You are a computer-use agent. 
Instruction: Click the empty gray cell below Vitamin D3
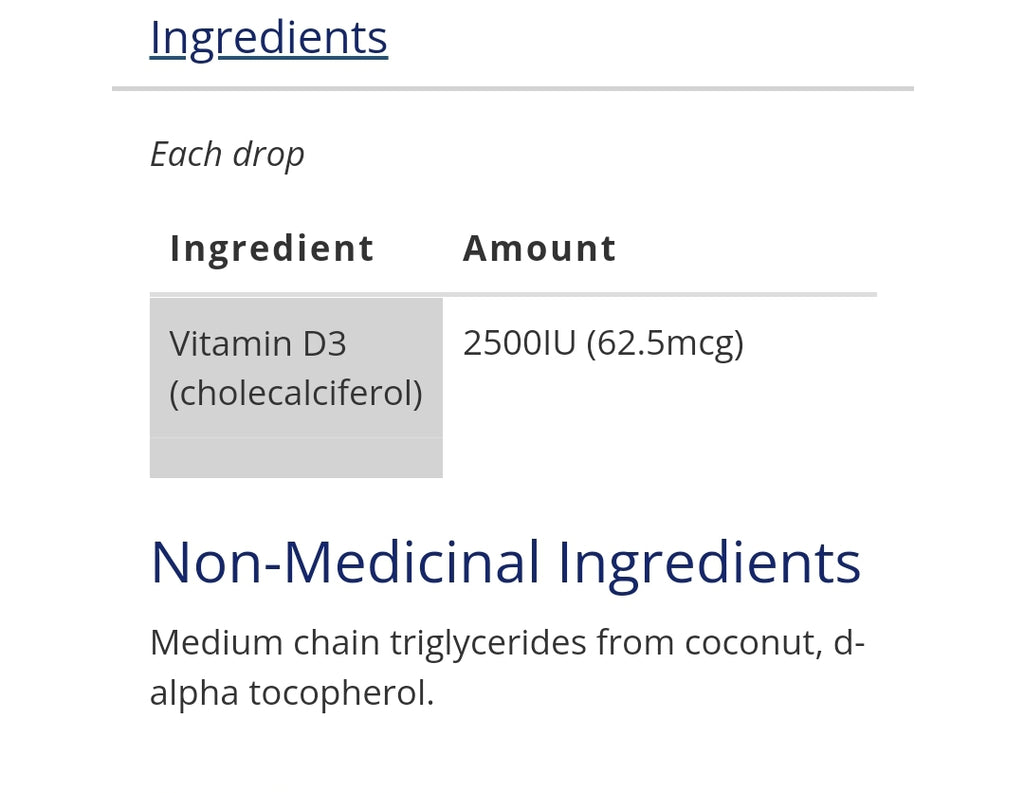pyautogui.click(x=296, y=457)
